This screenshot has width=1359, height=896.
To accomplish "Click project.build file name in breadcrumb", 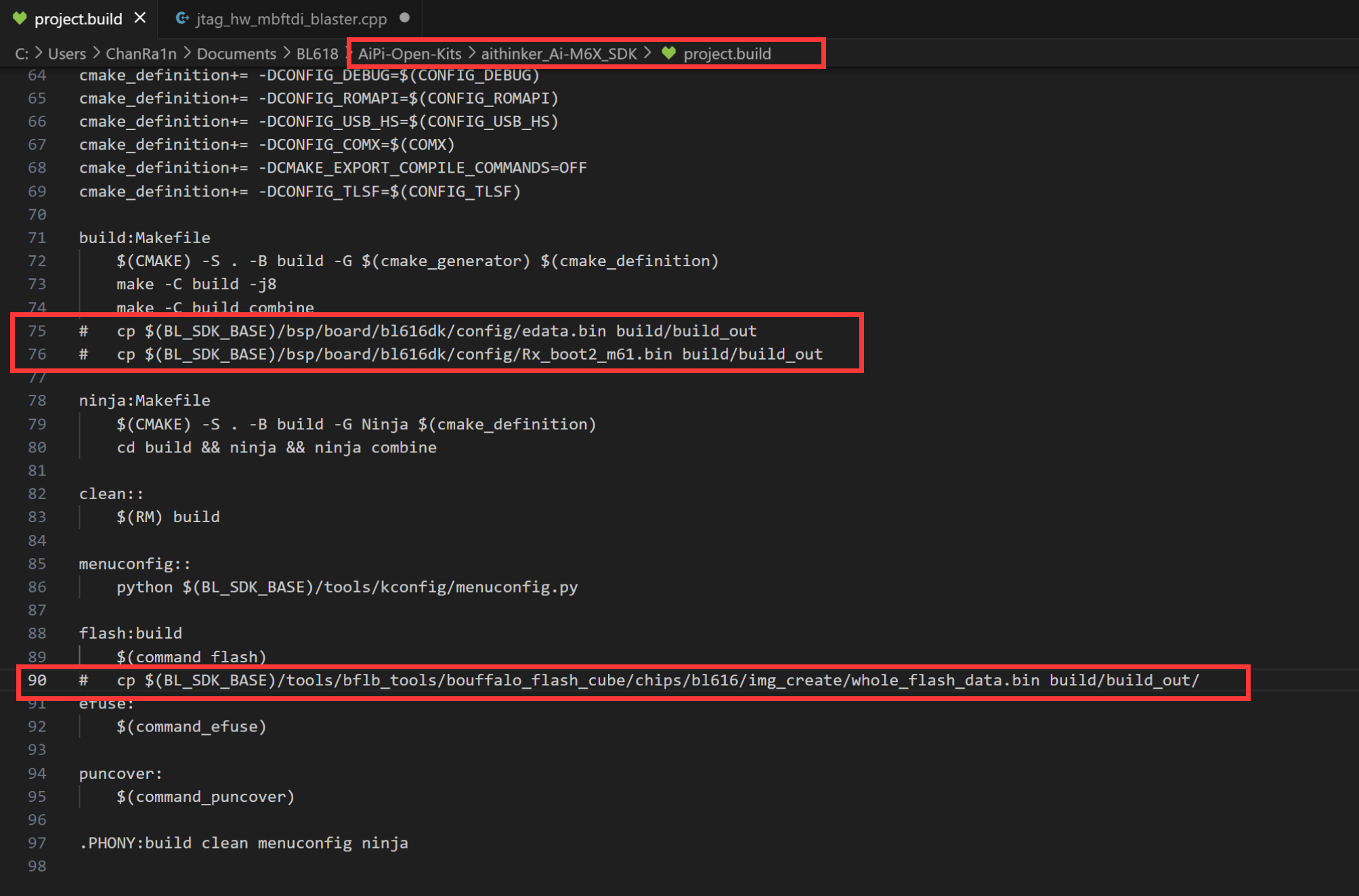I will 727,54.
